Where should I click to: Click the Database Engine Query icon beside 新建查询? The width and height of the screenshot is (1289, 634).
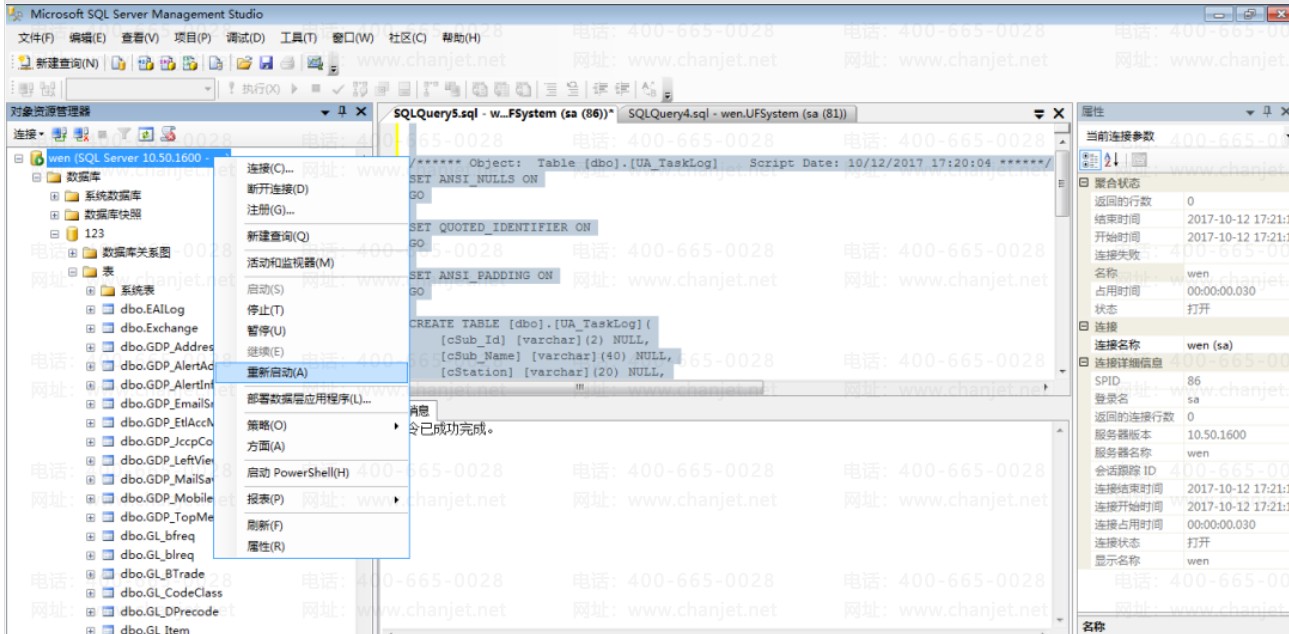click(x=120, y=63)
